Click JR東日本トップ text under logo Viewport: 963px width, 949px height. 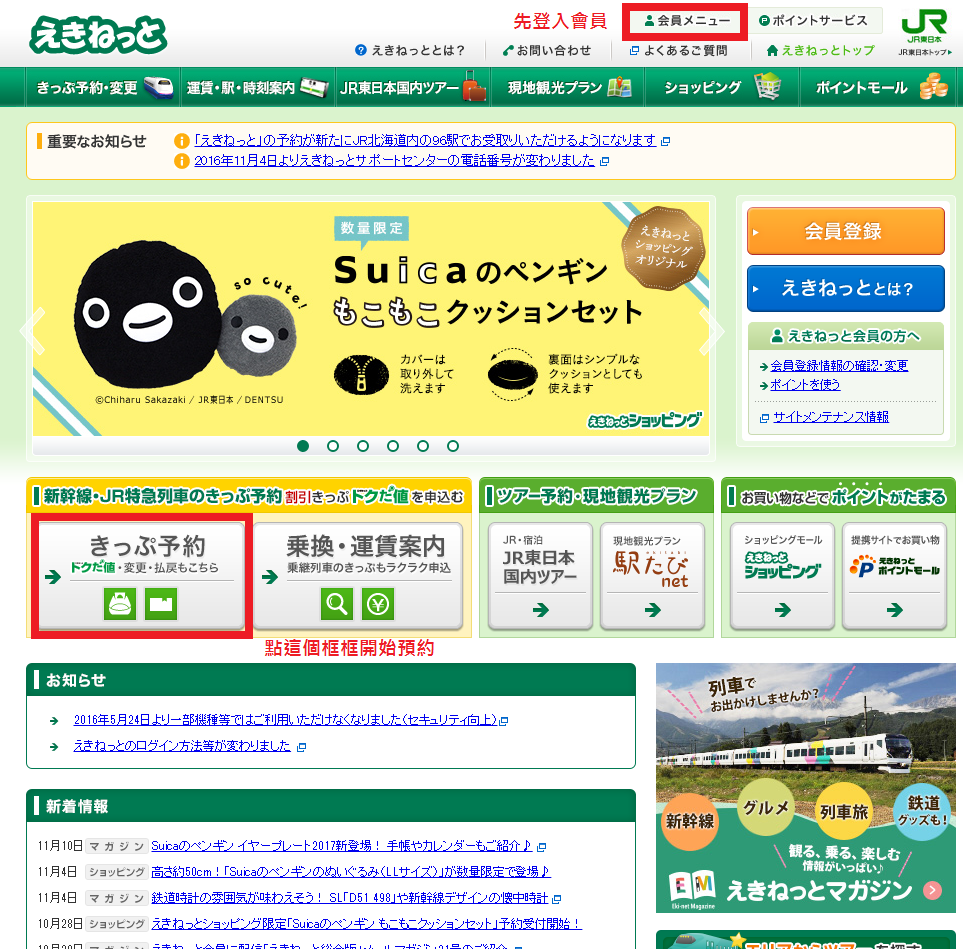924,52
